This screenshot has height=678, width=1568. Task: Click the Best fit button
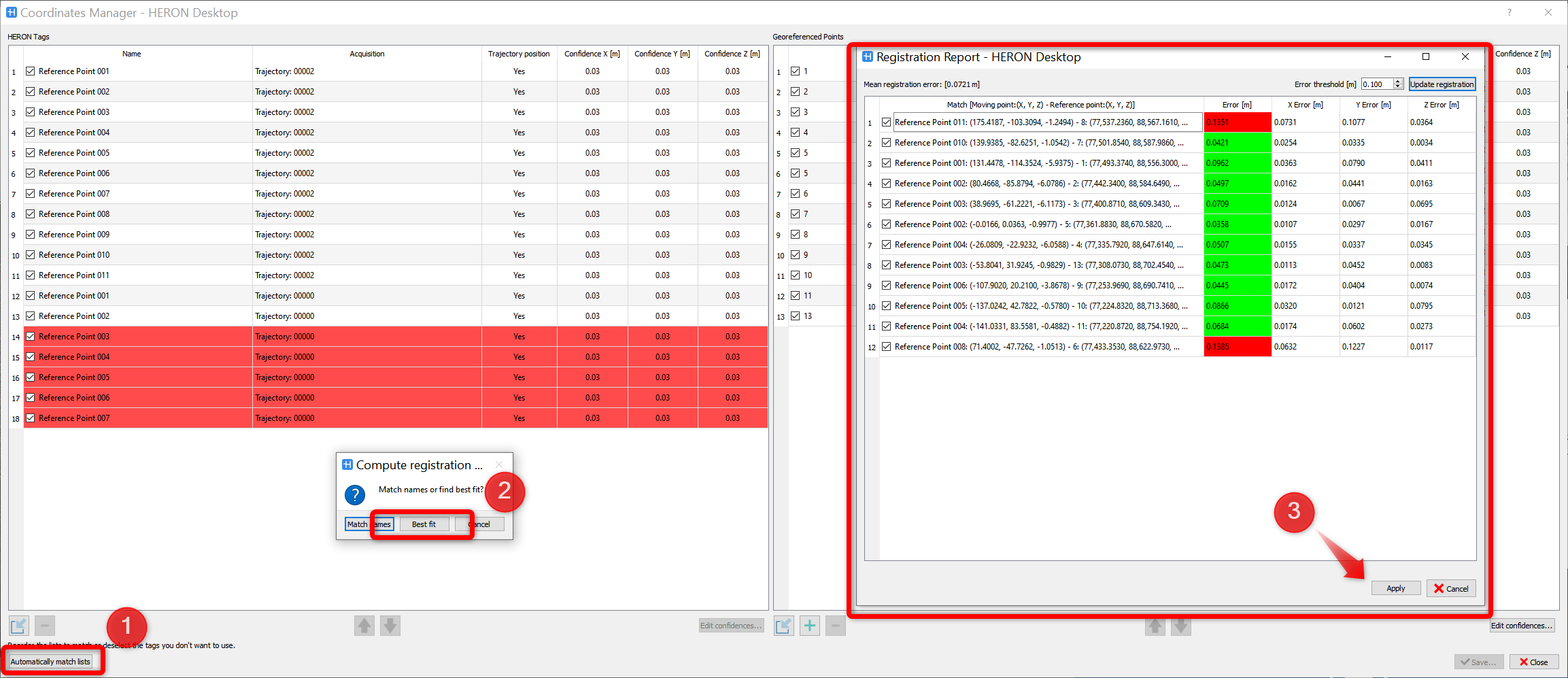tap(424, 524)
